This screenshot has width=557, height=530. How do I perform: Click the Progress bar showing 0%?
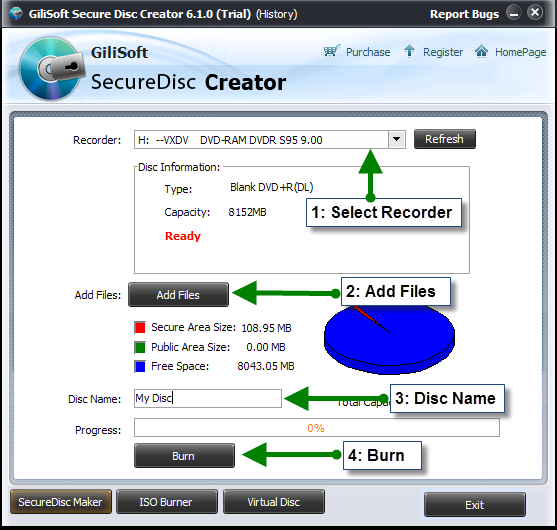pos(317,428)
